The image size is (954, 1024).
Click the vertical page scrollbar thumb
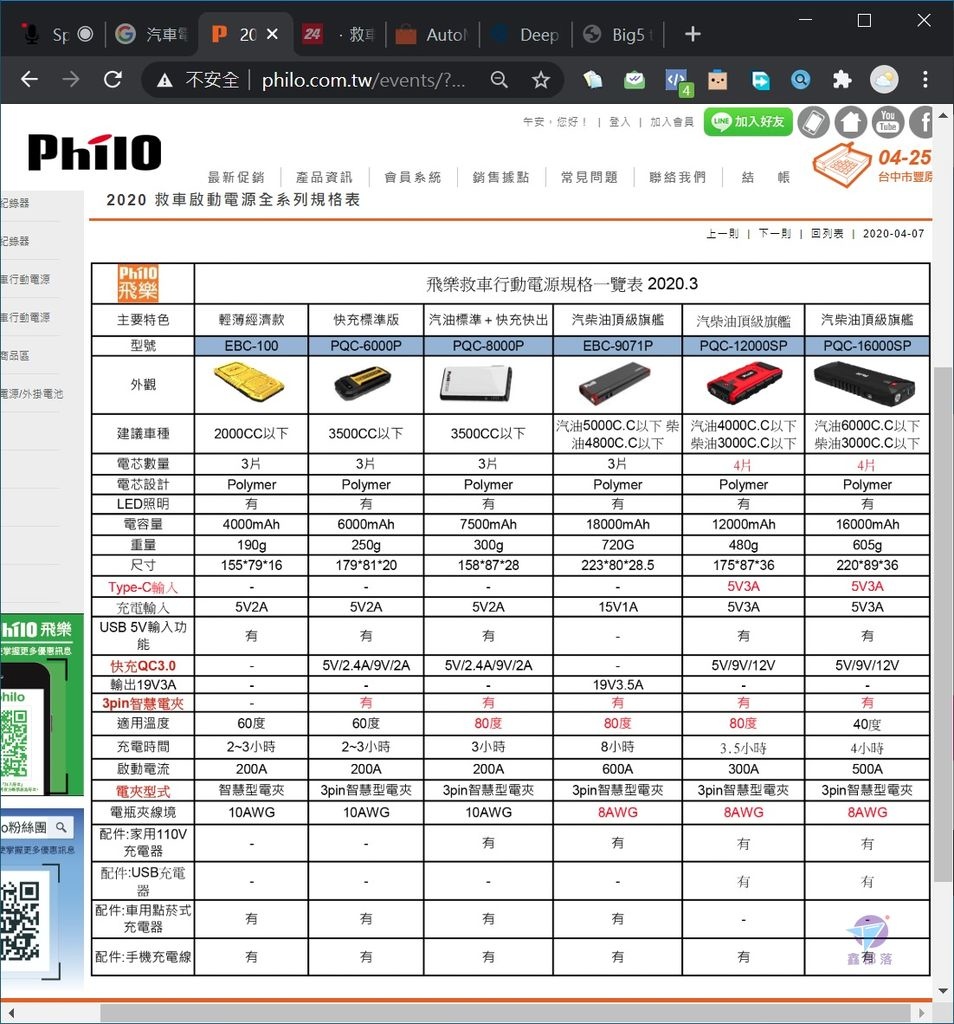tap(942, 625)
